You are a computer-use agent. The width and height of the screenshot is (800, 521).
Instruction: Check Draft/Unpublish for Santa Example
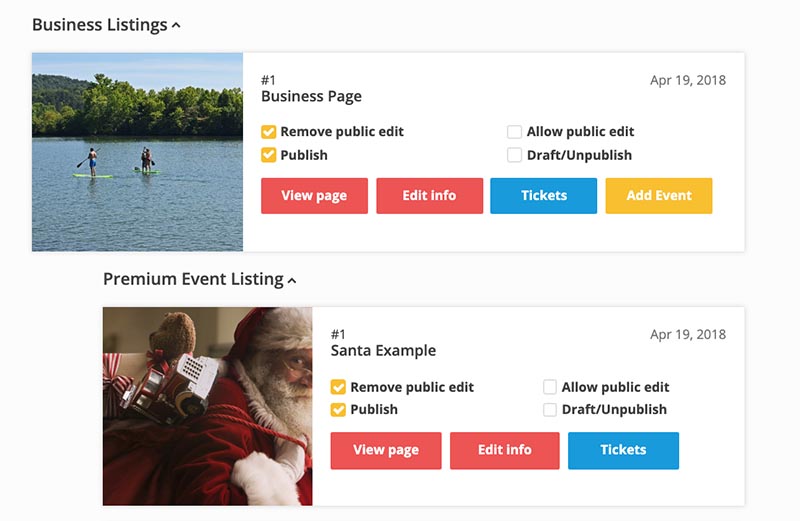click(x=549, y=409)
